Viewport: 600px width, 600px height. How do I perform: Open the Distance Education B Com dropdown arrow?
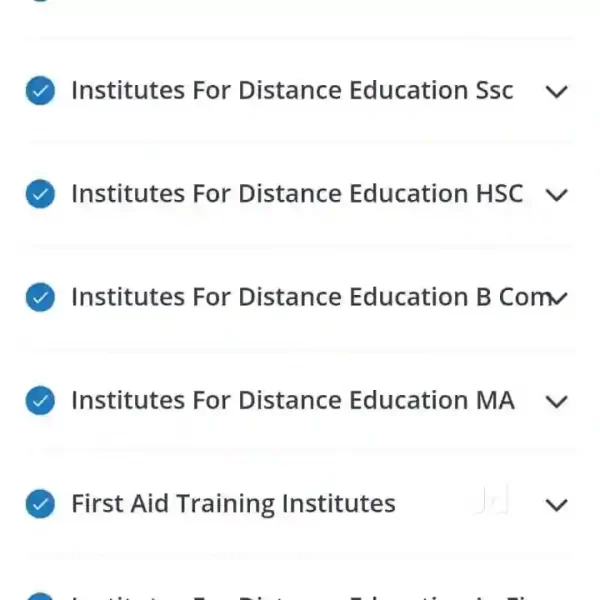pyautogui.click(x=558, y=298)
